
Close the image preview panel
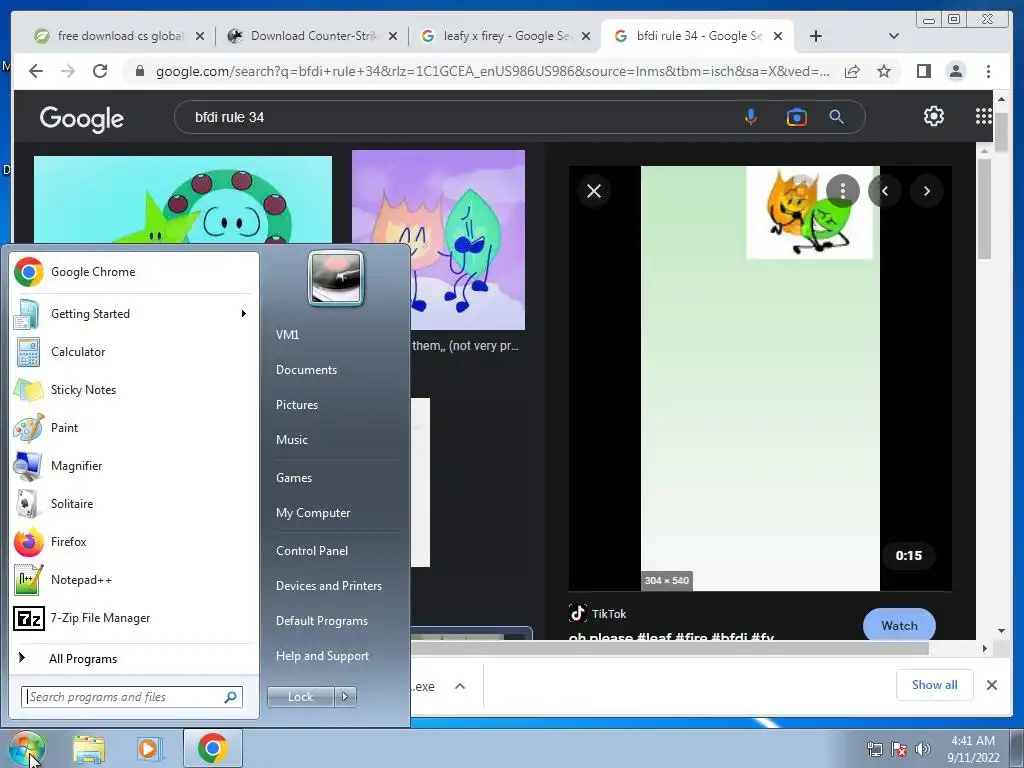coord(594,191)
